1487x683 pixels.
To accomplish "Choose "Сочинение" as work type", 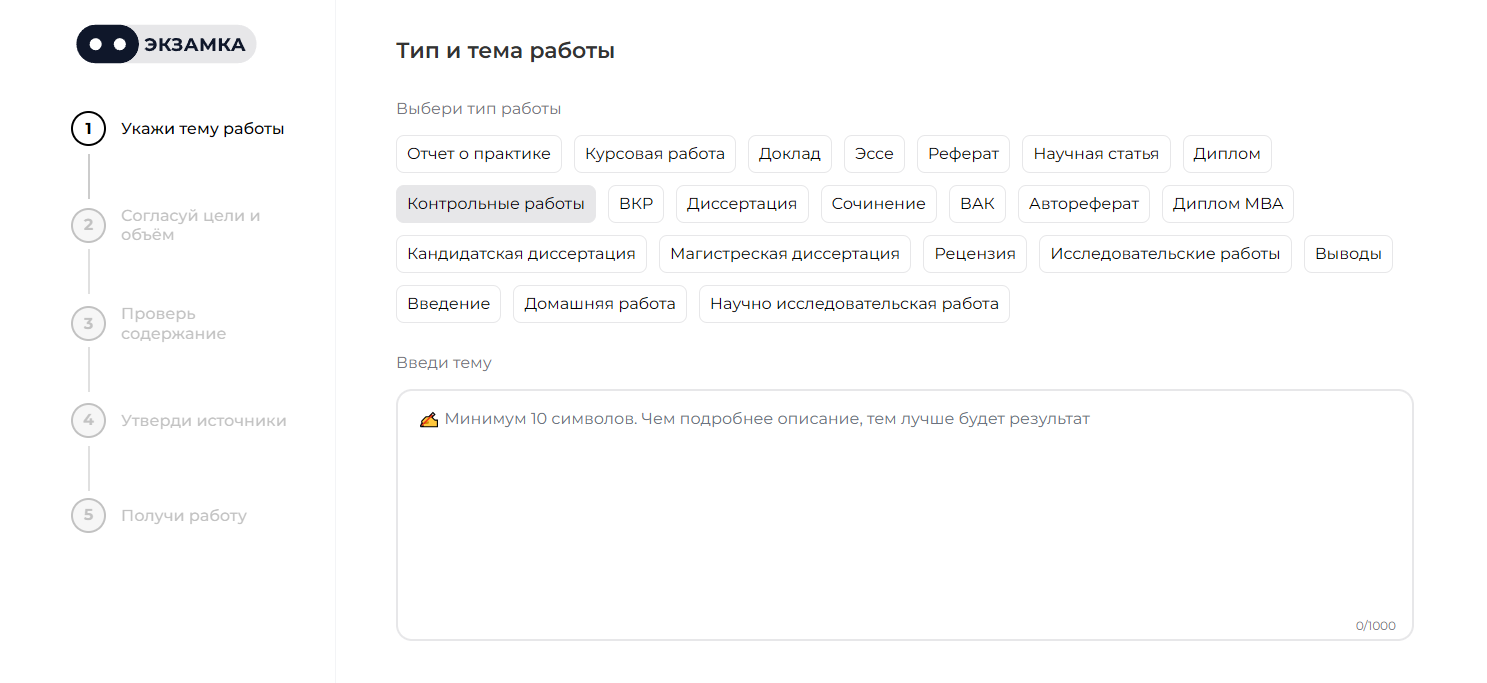I will tap(877, 203).
